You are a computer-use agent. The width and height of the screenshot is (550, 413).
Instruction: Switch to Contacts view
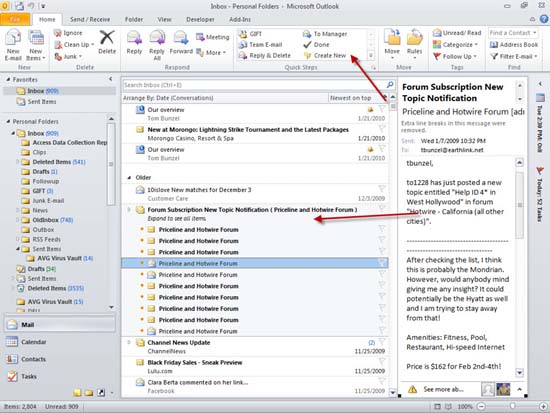(59, 359)
